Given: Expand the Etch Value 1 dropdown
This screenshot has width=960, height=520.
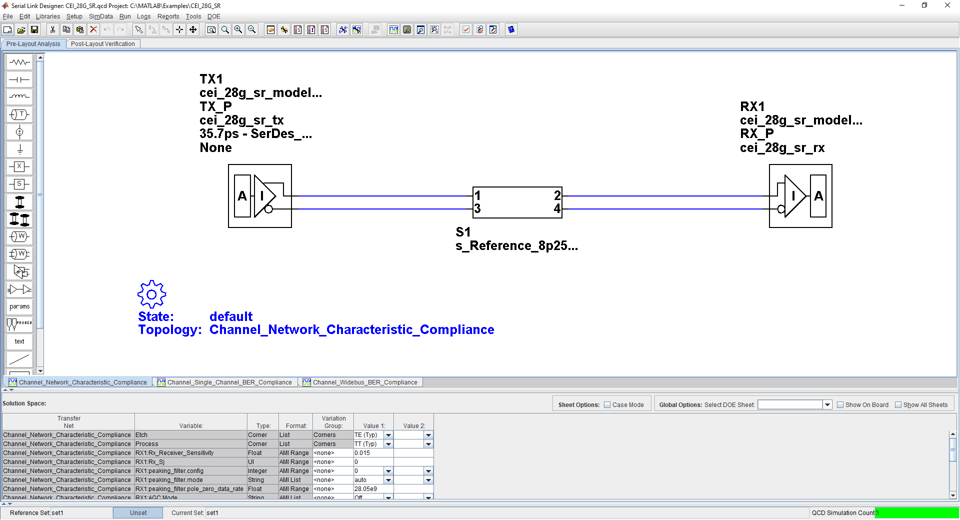Looking at the screenshot, I should 388,435.
